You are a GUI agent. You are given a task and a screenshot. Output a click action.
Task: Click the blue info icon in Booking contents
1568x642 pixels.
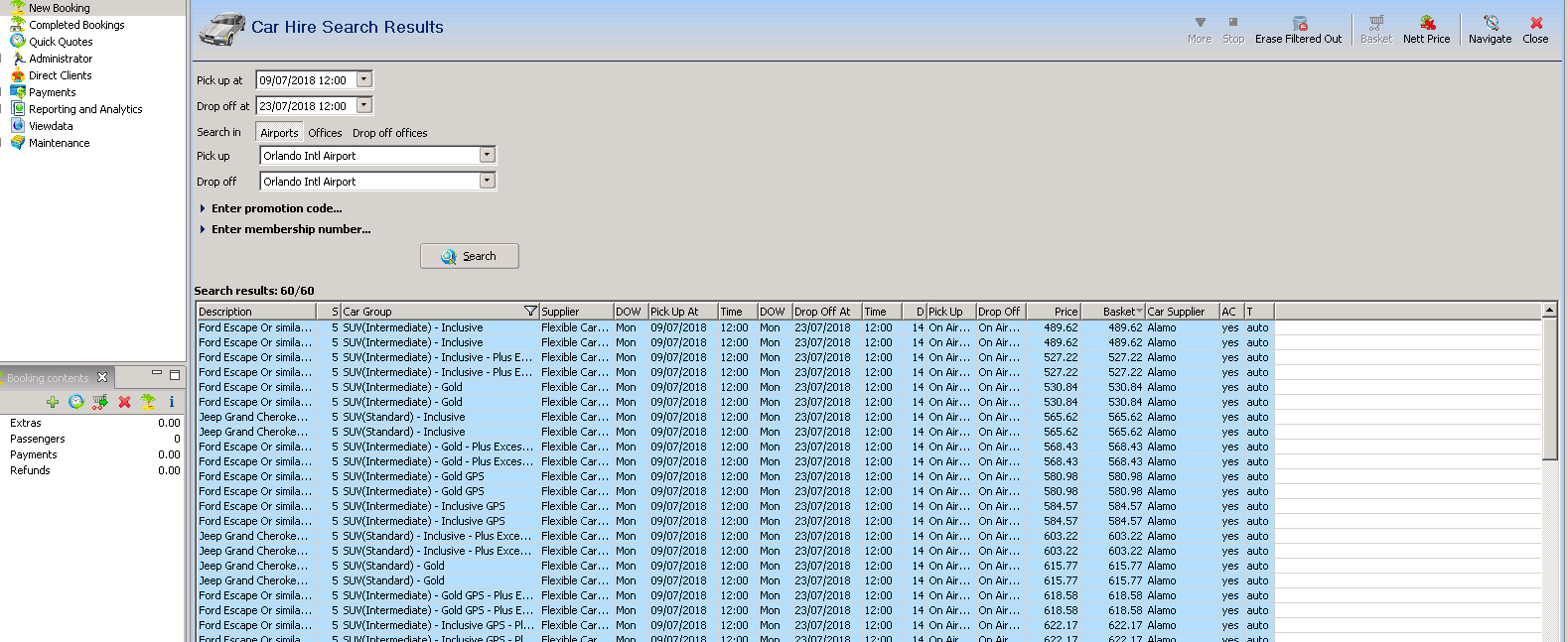click(x=172, y=402)
